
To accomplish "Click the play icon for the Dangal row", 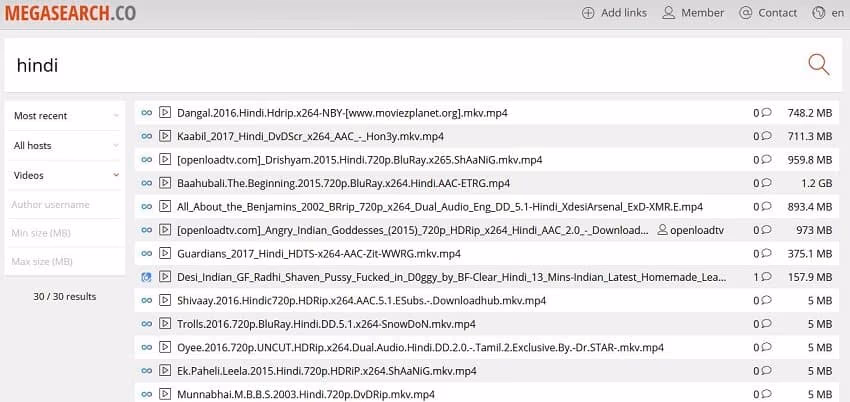I will point(164,113).
